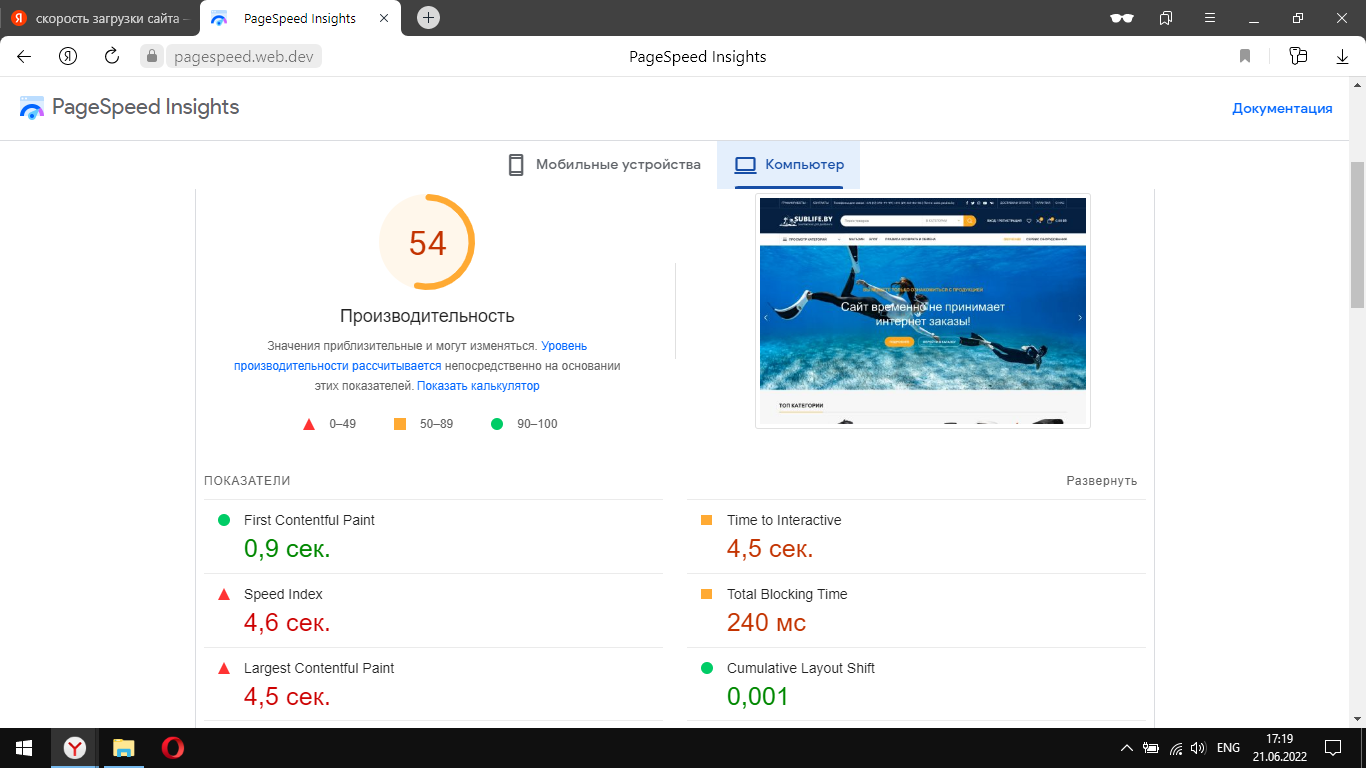Open File Explorer from taskbar
Viewport: 1366px width, 768px height.
click(123, 748)
